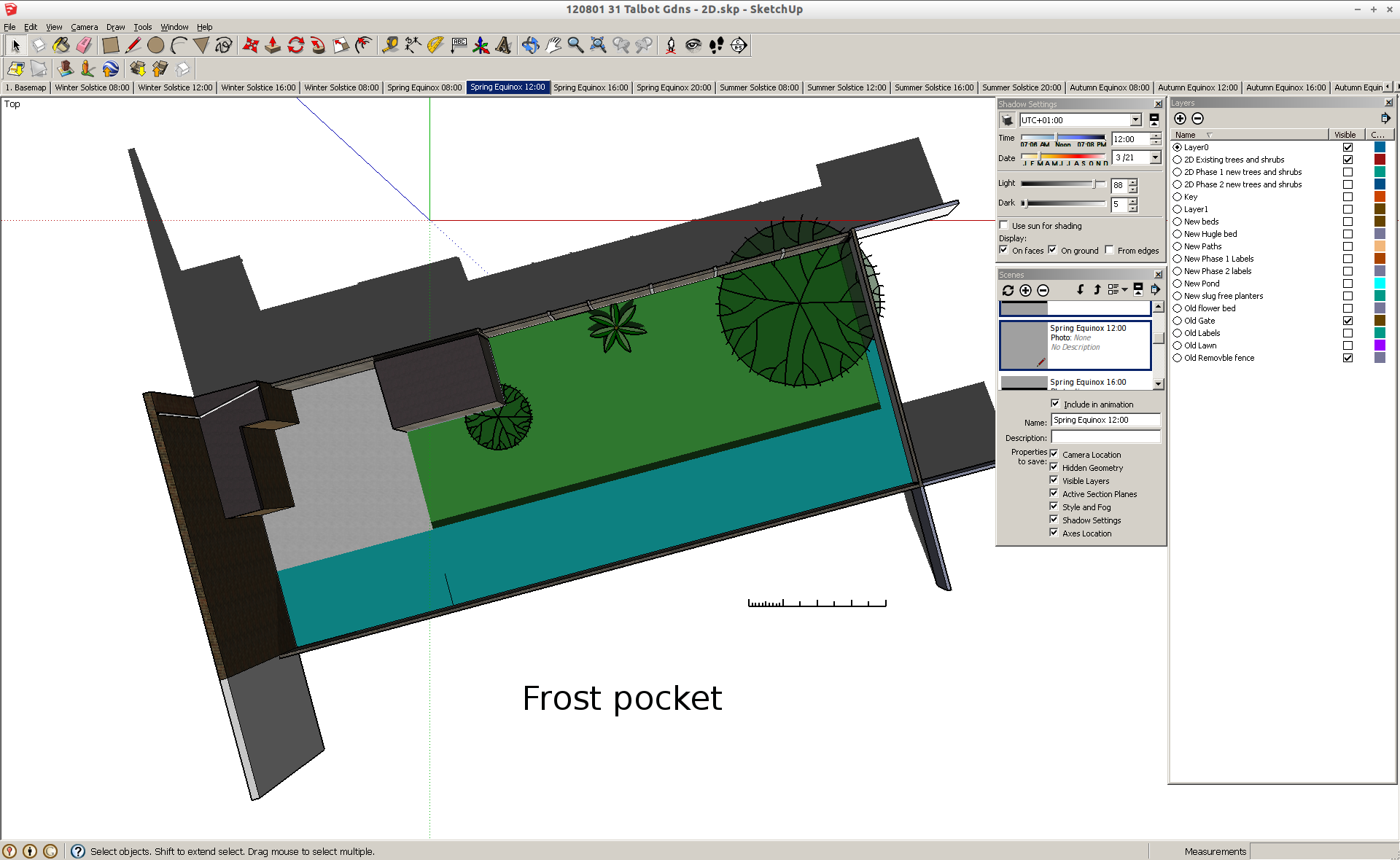Activate the Eraser tool
The width and height of the screenshot is (1400, 860).
[84, 45]
